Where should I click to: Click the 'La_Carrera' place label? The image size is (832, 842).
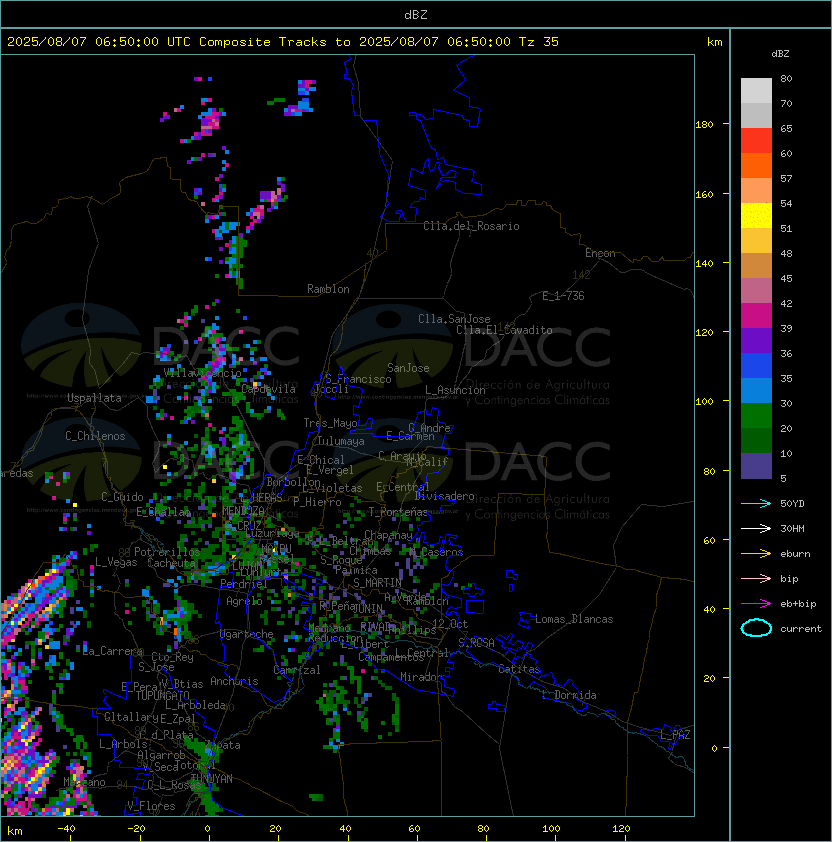(x=112, y=651)
